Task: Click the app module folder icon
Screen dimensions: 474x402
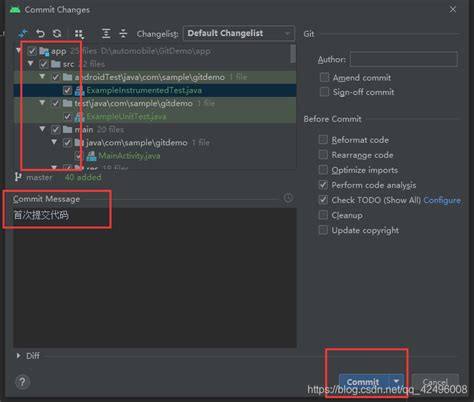Action: tap(44, 51)
